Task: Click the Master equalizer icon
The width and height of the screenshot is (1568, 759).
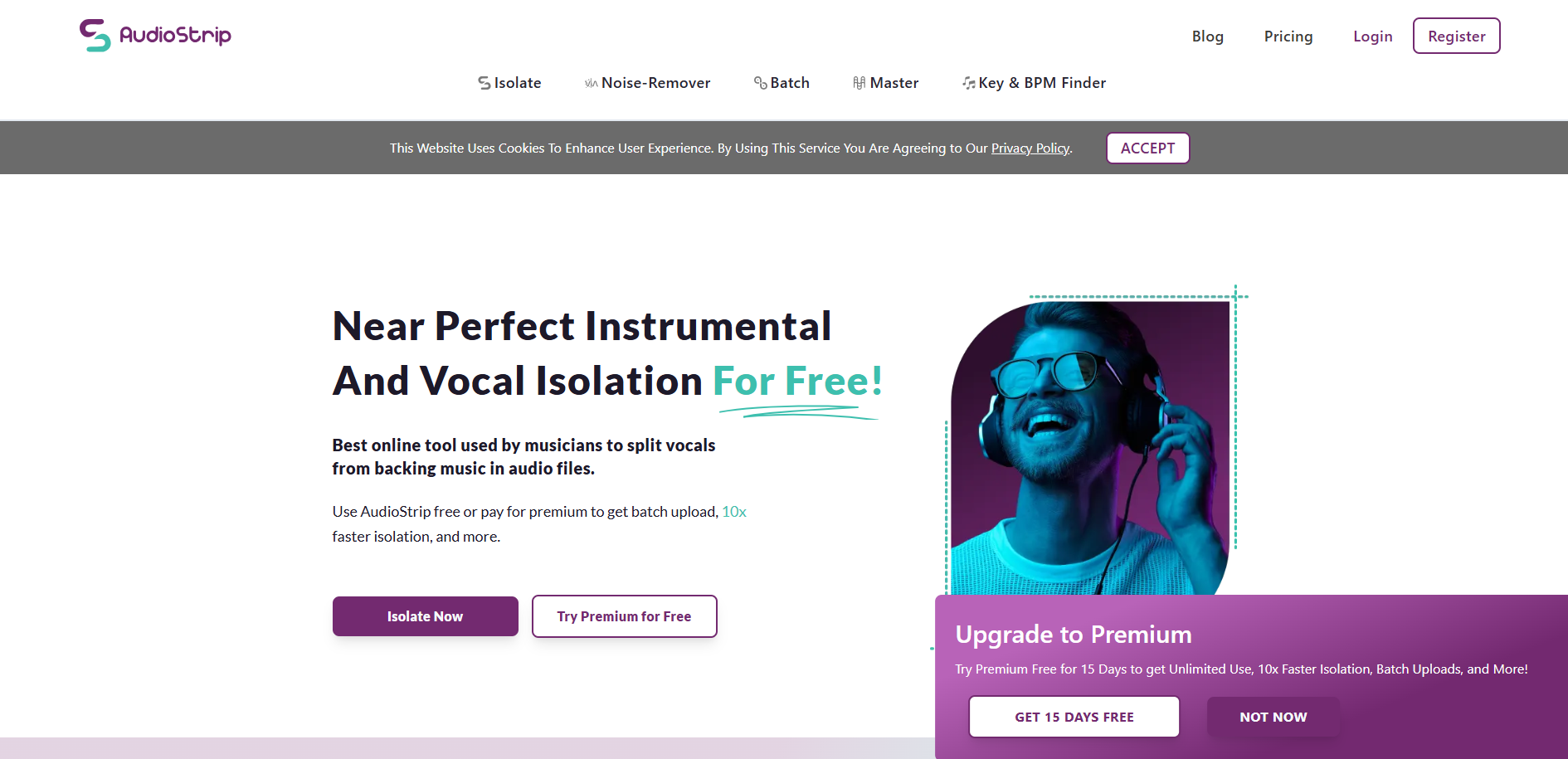Action: [x=859, y=82]
